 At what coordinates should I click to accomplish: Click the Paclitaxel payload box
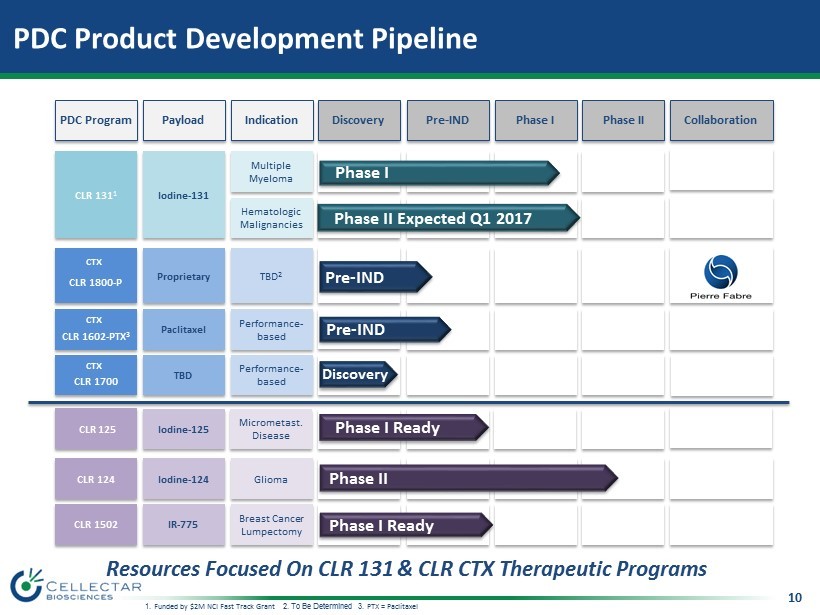tap(183, 327)
